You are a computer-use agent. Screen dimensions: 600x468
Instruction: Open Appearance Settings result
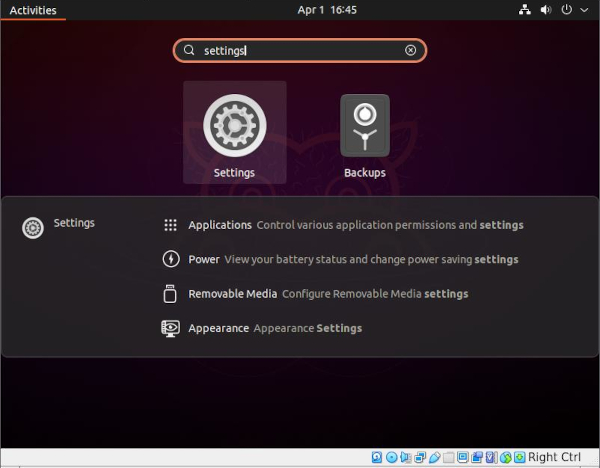275,328
